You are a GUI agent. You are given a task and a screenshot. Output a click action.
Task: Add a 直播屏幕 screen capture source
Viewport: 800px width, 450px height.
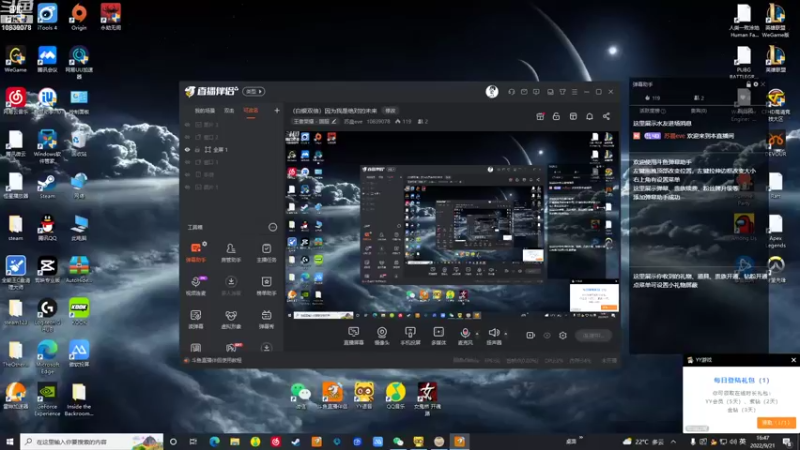coord(353,336)
